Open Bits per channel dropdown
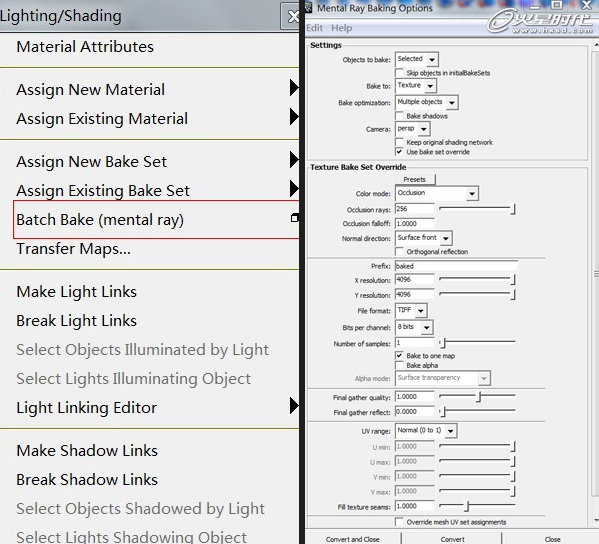 [414, 327]
